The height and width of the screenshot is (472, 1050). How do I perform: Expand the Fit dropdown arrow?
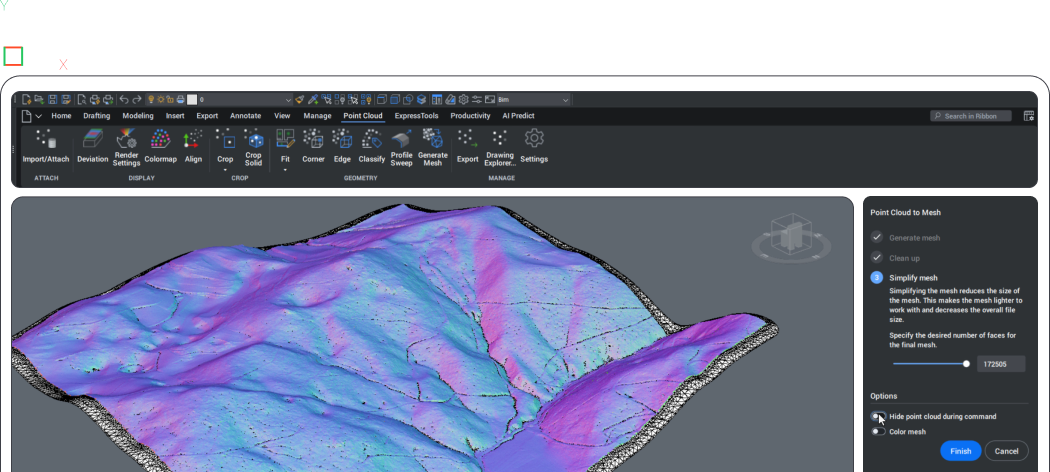click(x=285, y=170)
